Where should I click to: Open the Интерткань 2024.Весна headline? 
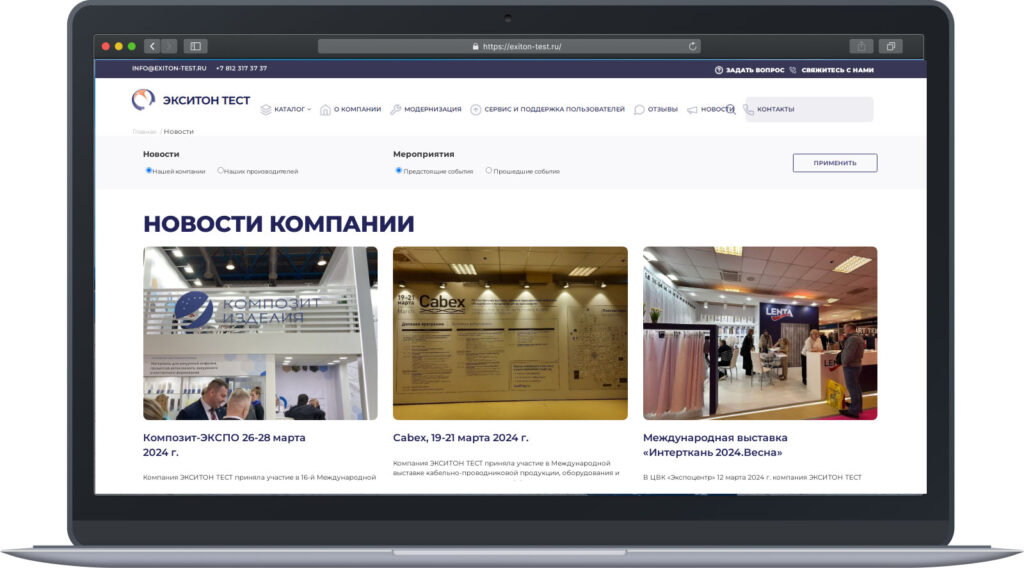[715, 445]
